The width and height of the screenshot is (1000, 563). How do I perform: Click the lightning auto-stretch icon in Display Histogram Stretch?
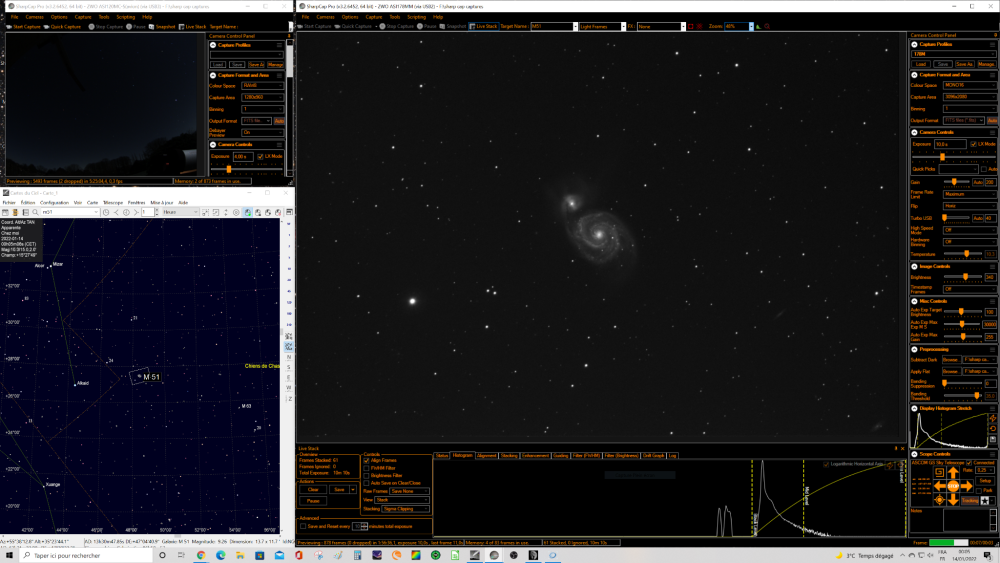pyautogui.click(x=993, y=418)
